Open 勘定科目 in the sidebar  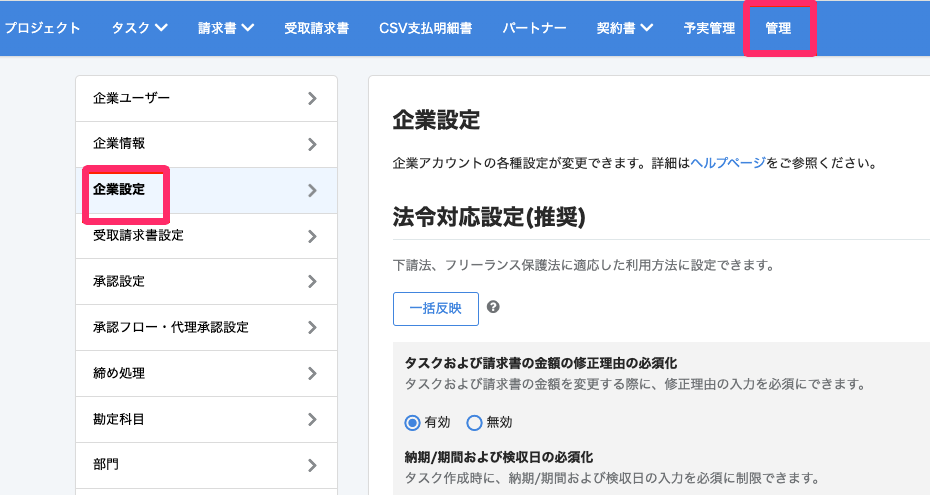tap(206, 420)
